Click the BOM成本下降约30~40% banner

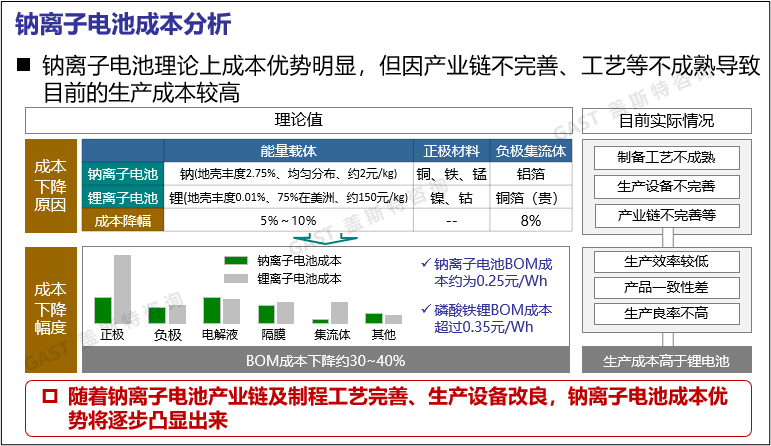click(x=326, y=360)
